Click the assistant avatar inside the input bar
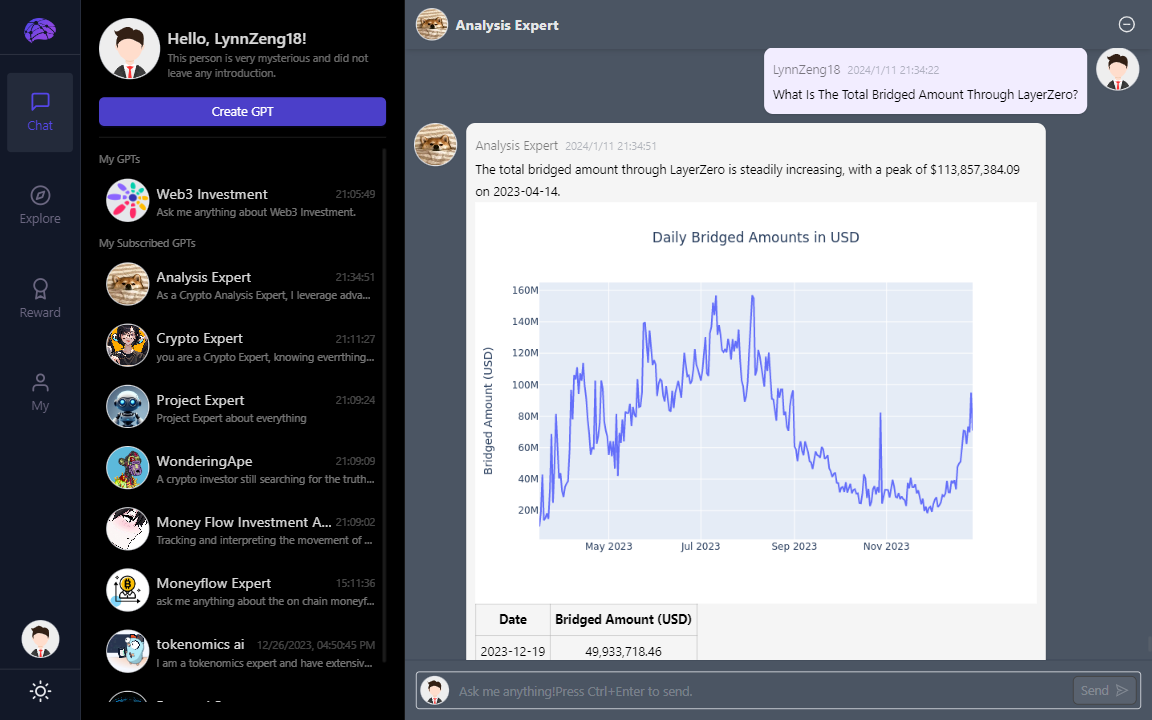 (x=435, y=690)
